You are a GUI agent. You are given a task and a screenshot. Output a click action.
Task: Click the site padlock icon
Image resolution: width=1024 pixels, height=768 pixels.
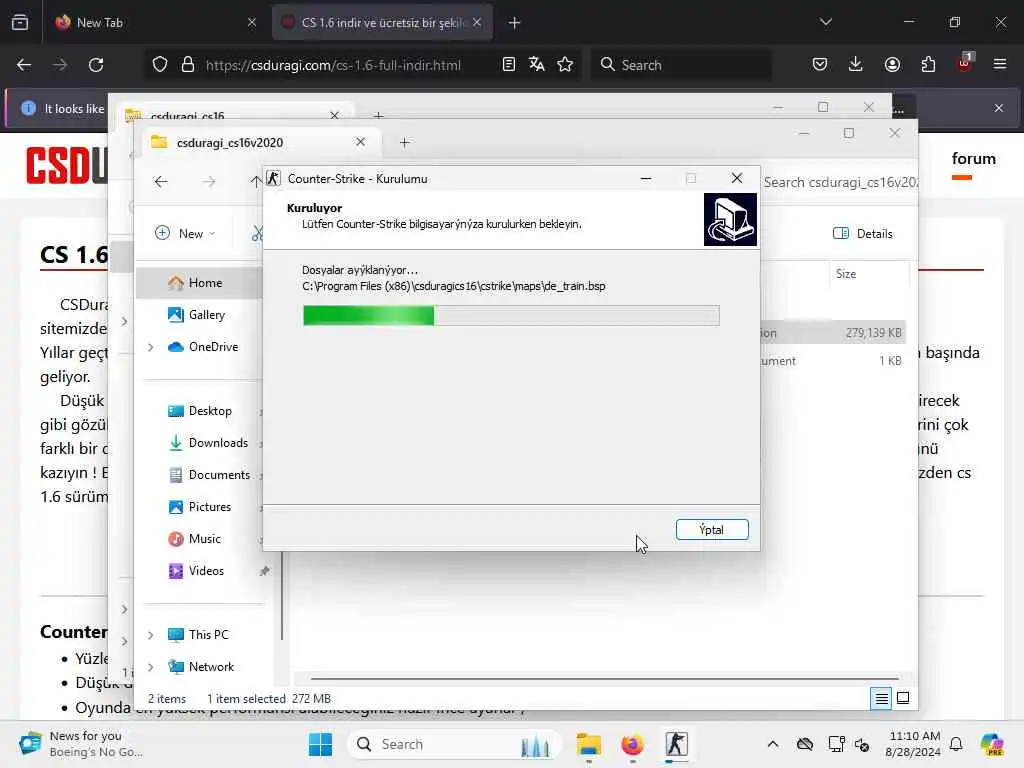coord(188,65)
